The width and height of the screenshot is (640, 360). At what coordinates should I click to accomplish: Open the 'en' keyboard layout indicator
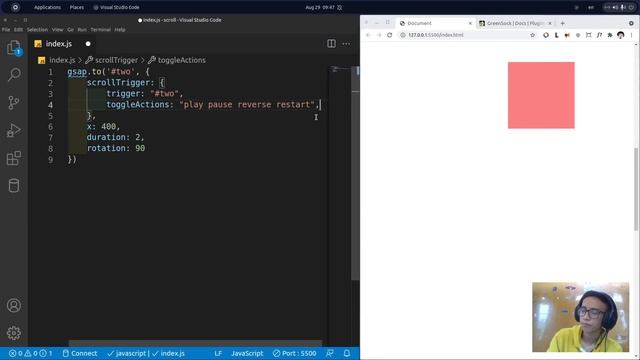point(591,7)
